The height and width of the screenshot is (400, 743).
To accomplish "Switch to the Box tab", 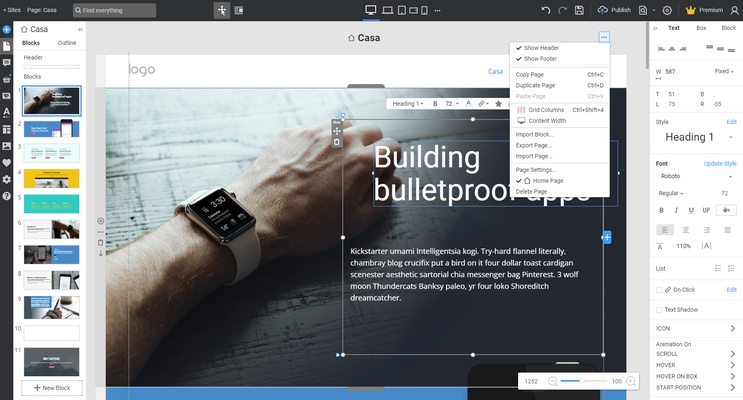I will coord(701,28).
